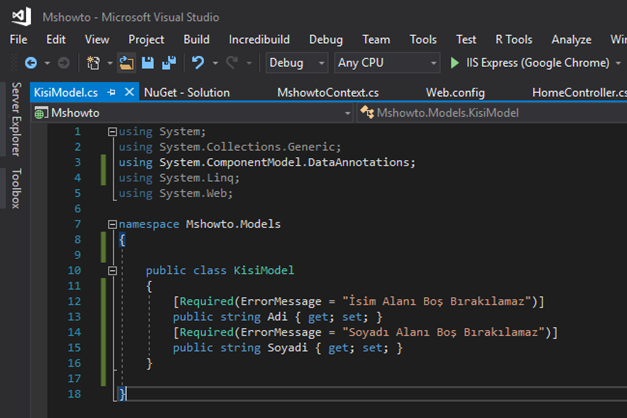627x418 pixels.
Task: Pin the KisiModel.cs tab
Action: [112, 93]
